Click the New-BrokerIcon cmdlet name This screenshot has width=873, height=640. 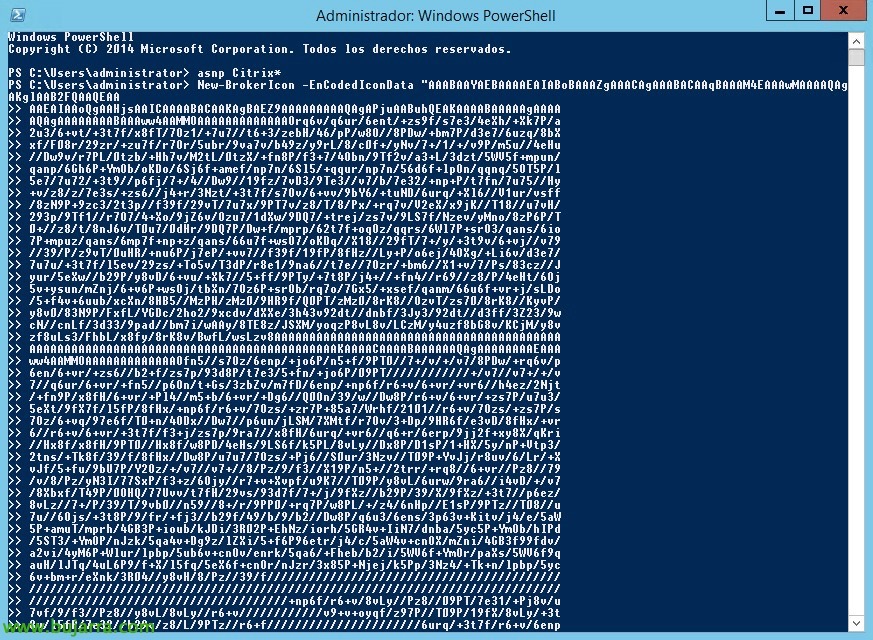(x=246, y=85)
